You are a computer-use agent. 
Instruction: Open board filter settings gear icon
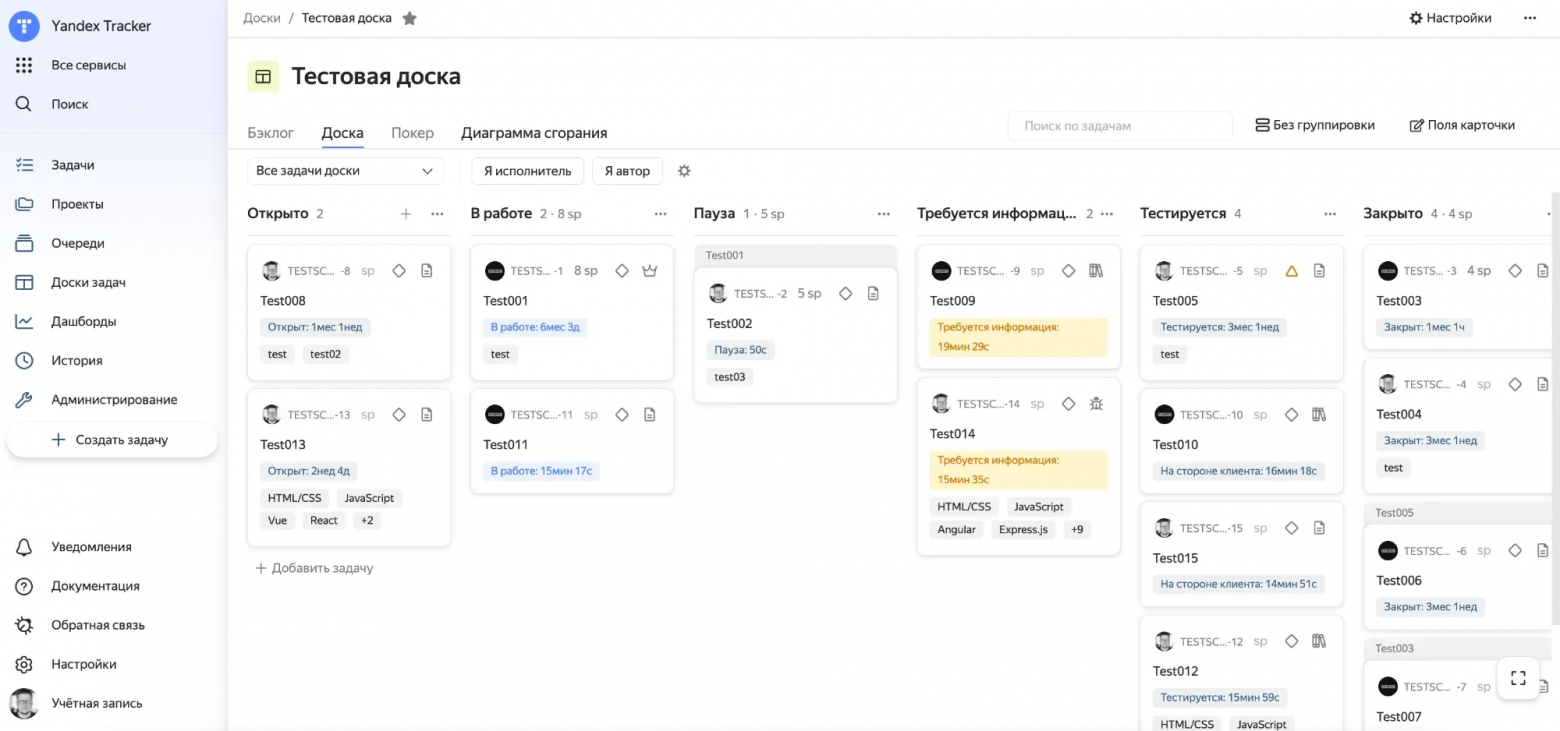(685, 171)
